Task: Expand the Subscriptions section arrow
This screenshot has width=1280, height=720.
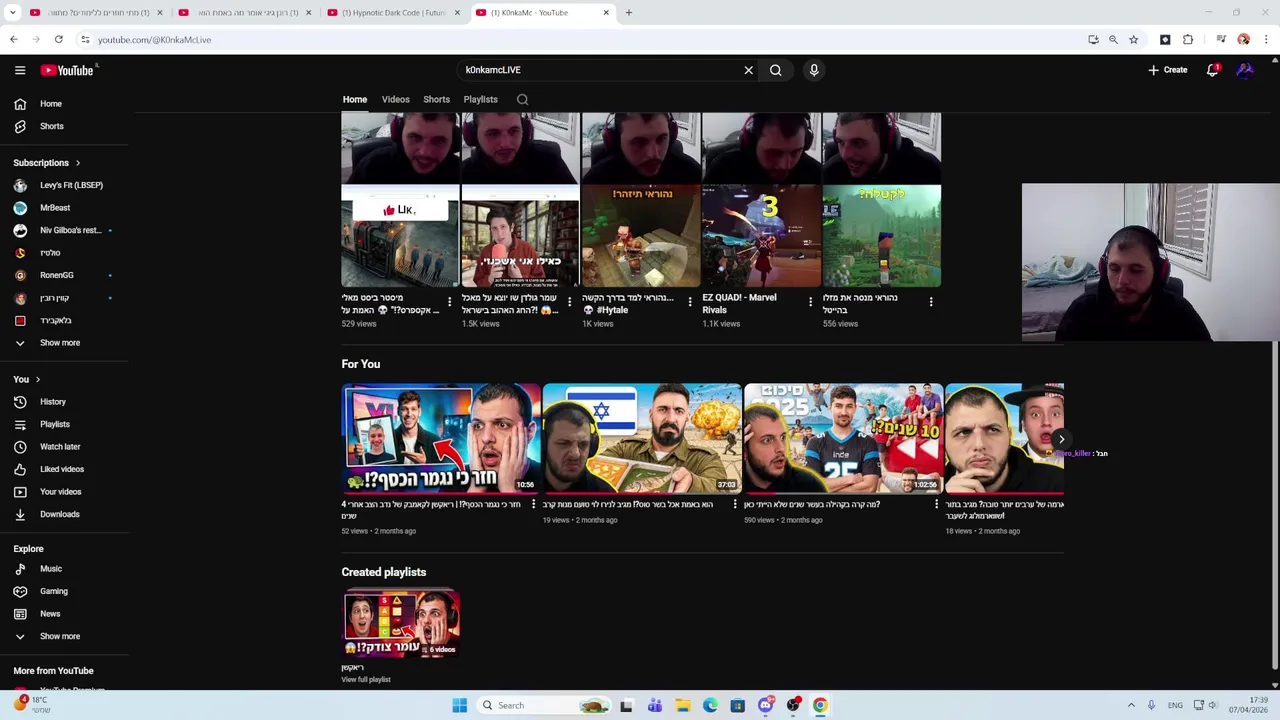Action: click(x=77, y=163)
